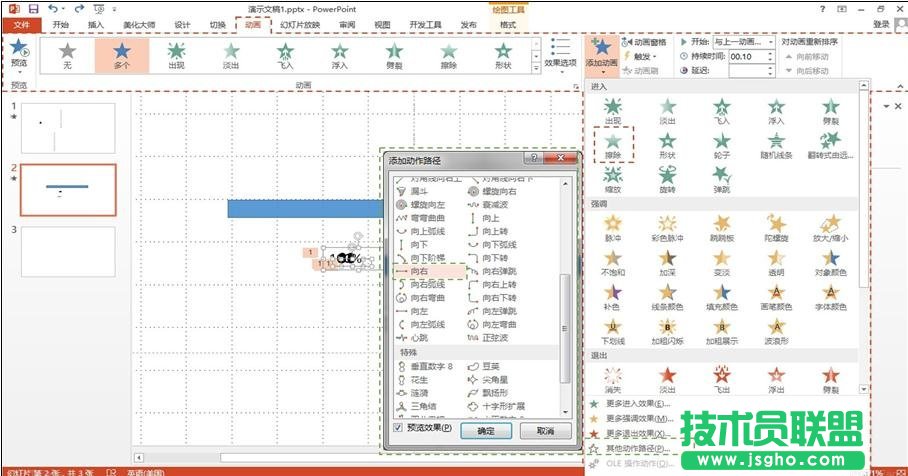The image size is (908, 476).
Task: Open the 文件 file tab
Action: click(x=21, y=25)
